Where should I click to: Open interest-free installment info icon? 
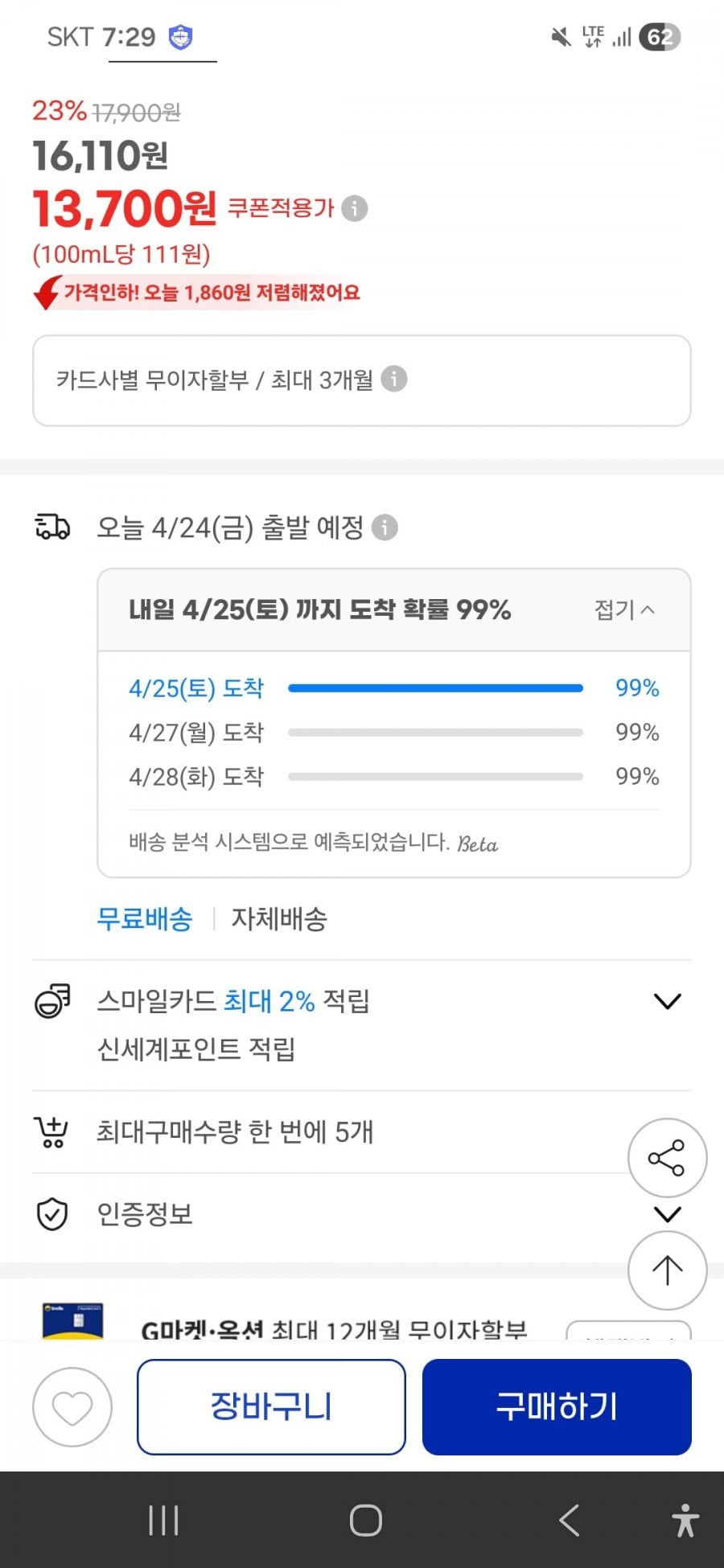click(x=393, y=379)
